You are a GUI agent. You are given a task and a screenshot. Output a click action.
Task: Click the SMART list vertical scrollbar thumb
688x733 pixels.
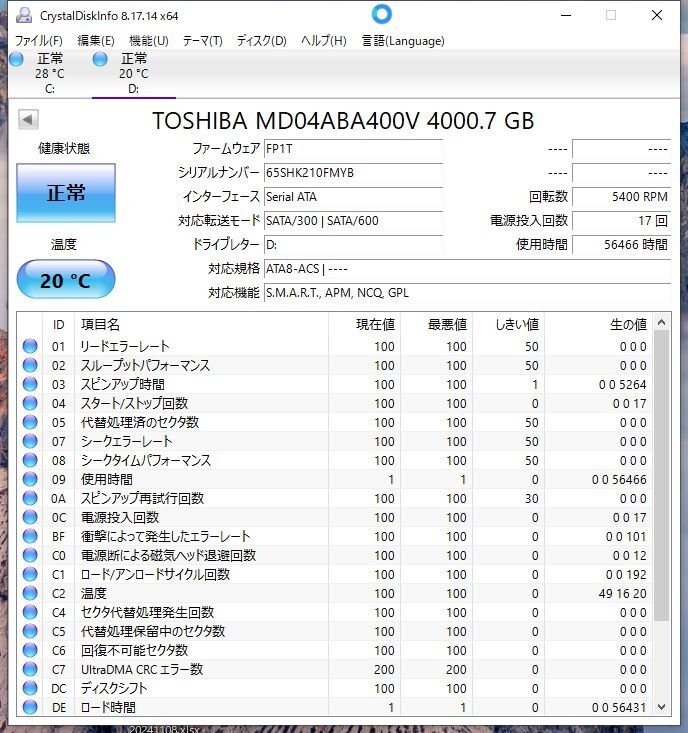coord(661,475)
